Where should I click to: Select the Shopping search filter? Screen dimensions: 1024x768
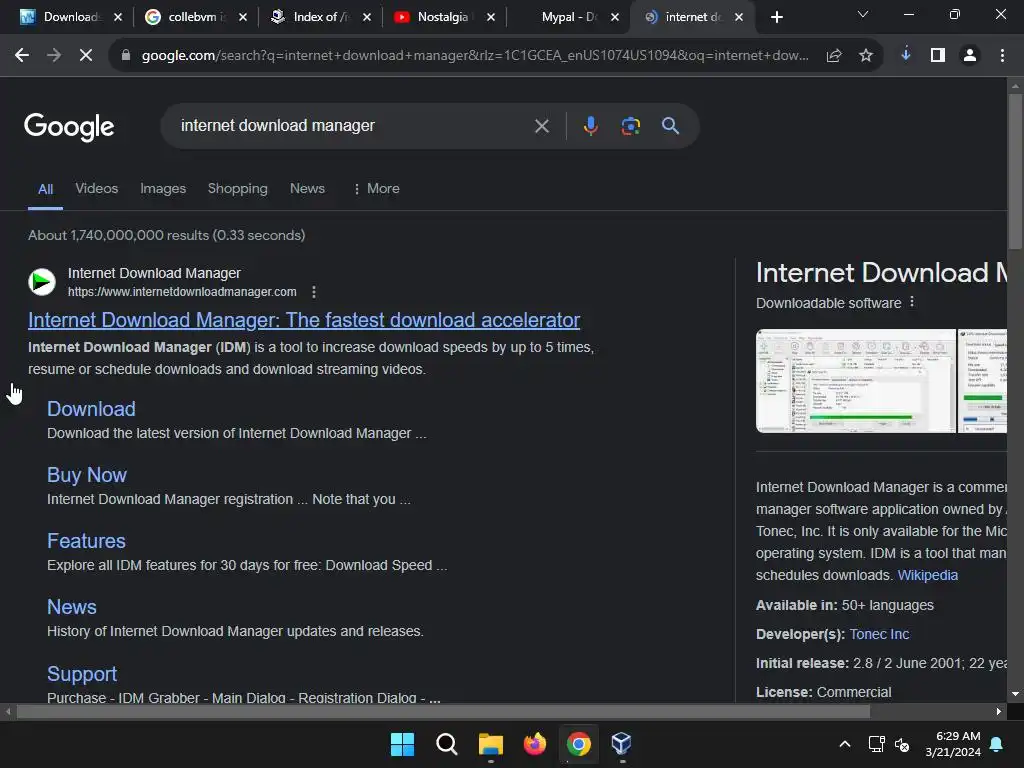click(x=238, y=189)
